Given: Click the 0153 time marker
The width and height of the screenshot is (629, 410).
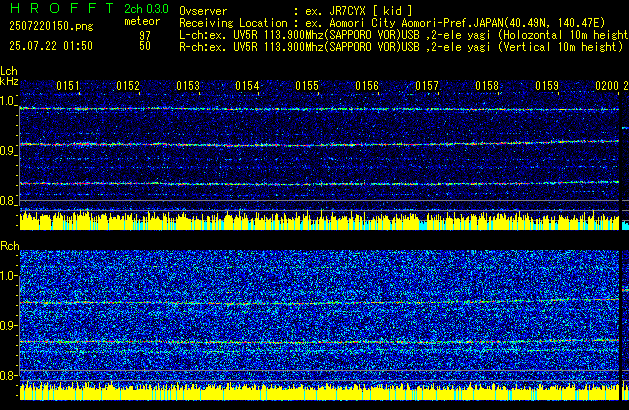Looking at the screenshot, I should pos(188,86).
